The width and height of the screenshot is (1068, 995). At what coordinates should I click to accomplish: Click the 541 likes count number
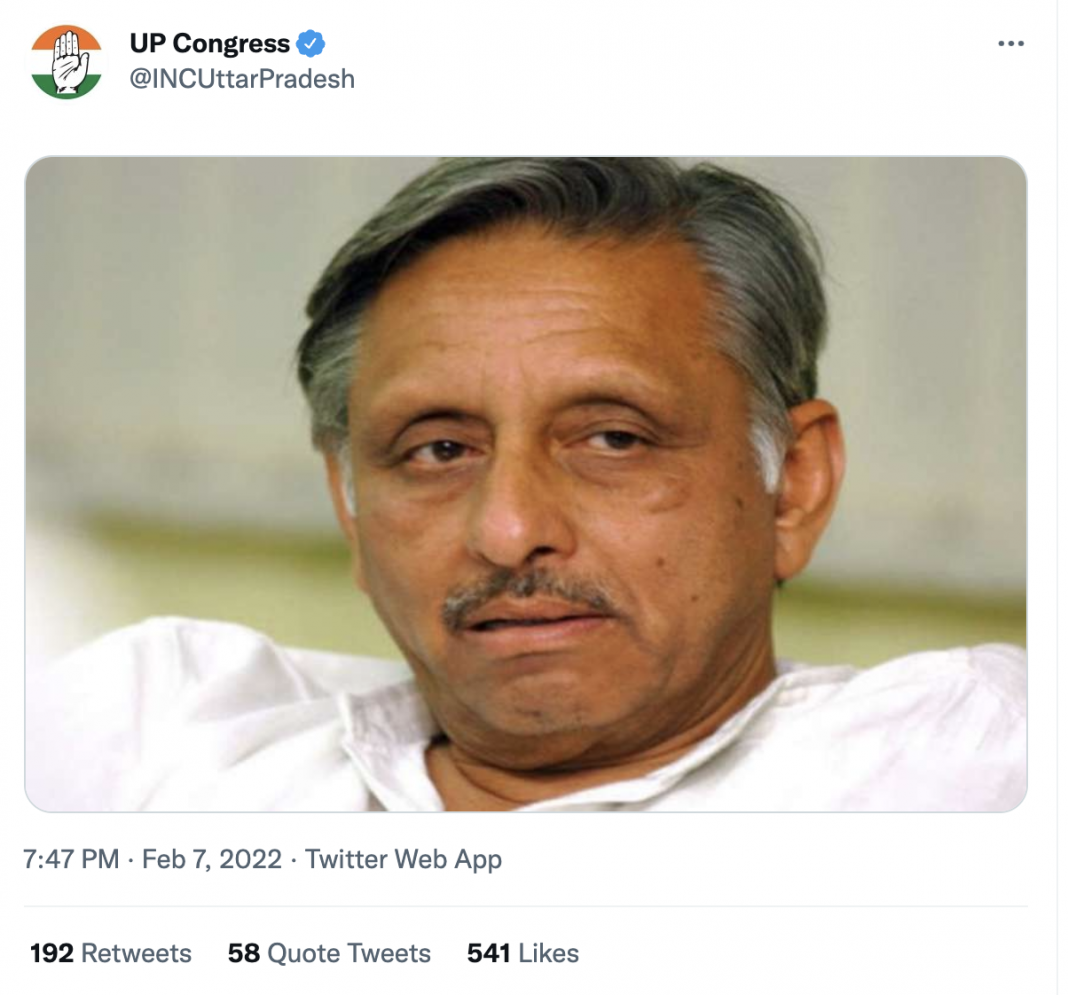[x=488, y=953]
